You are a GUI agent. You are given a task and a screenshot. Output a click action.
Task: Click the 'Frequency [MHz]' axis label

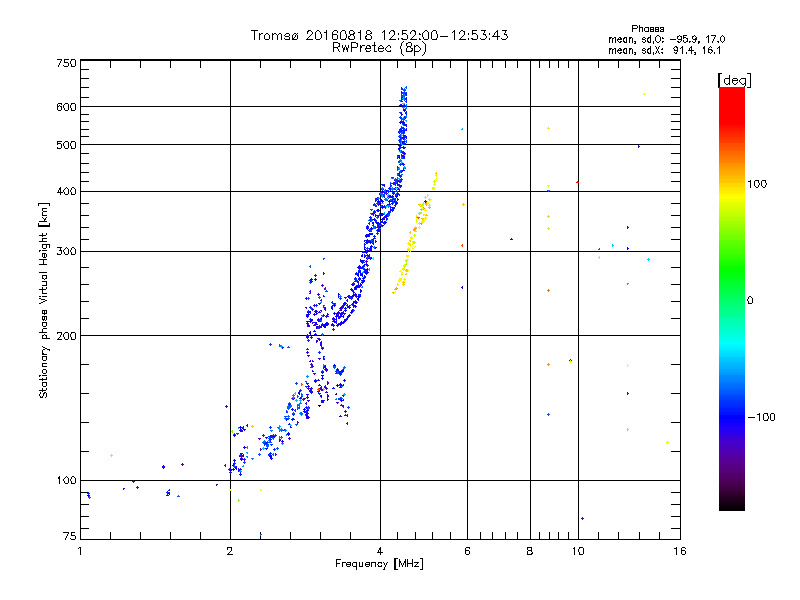coord(379,564)
